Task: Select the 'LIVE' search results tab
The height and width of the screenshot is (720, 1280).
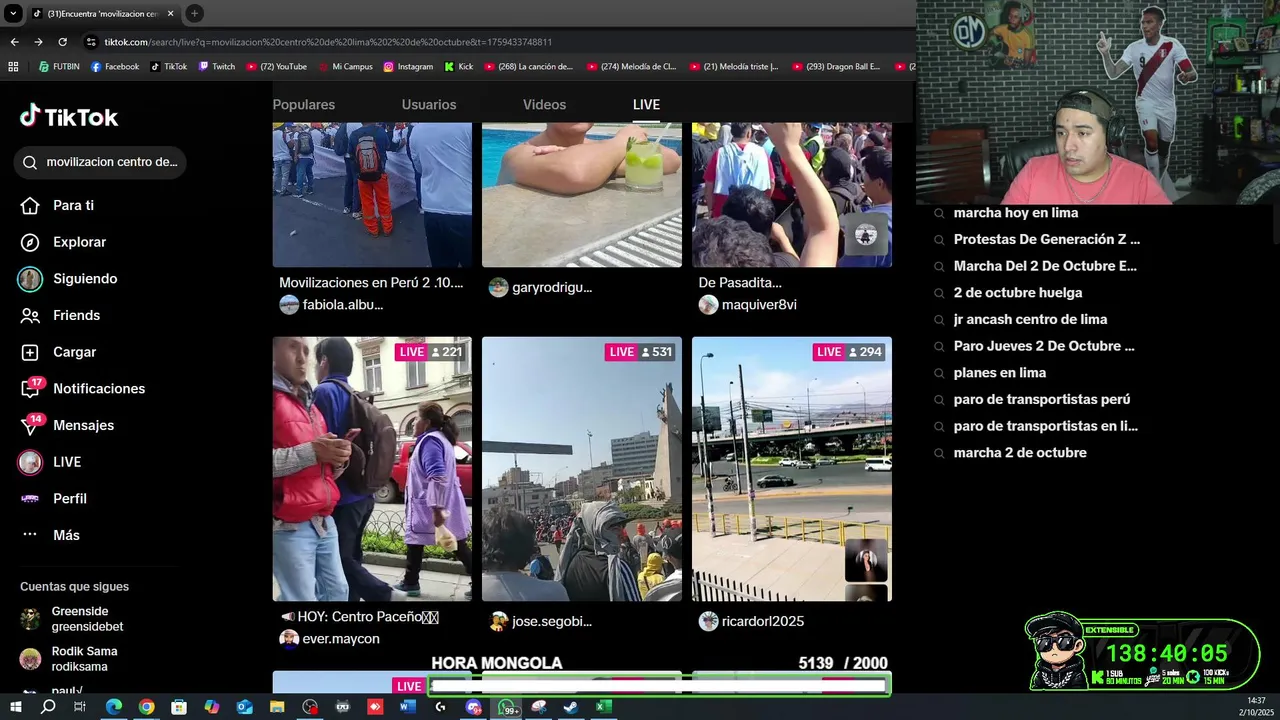Action: [646, 105]
